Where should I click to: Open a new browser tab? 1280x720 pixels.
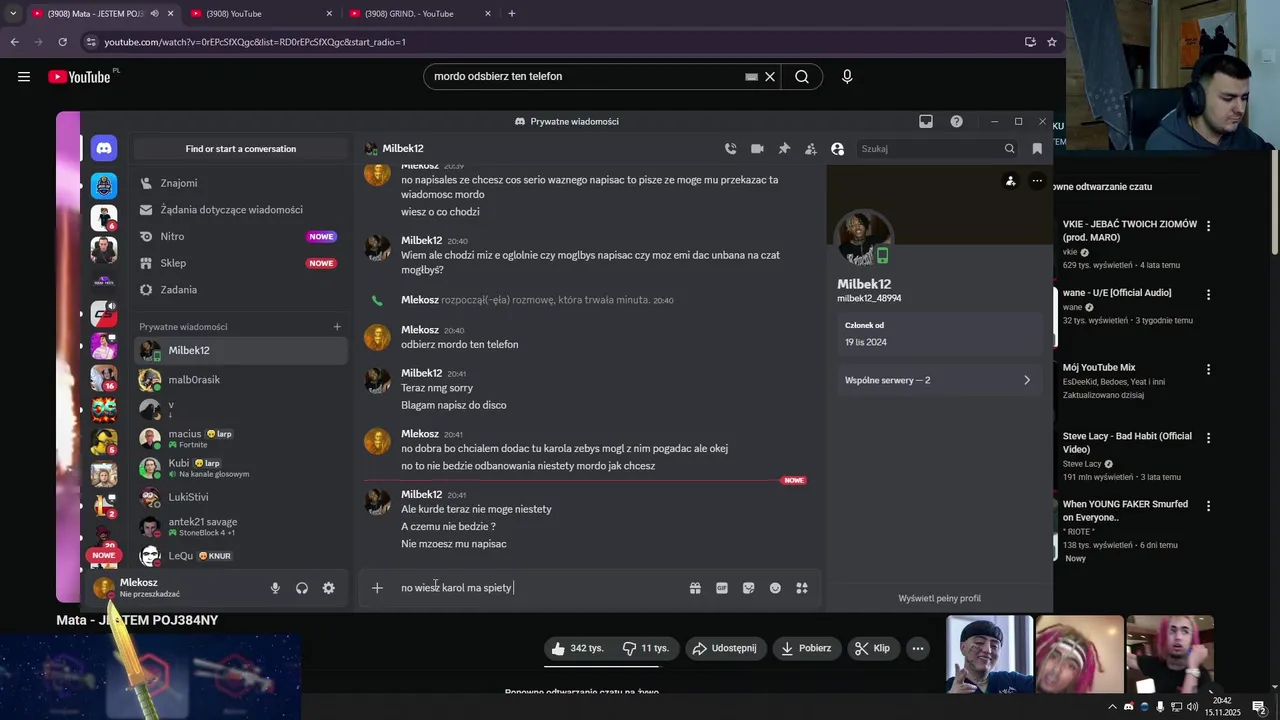(x=512, y=14)
